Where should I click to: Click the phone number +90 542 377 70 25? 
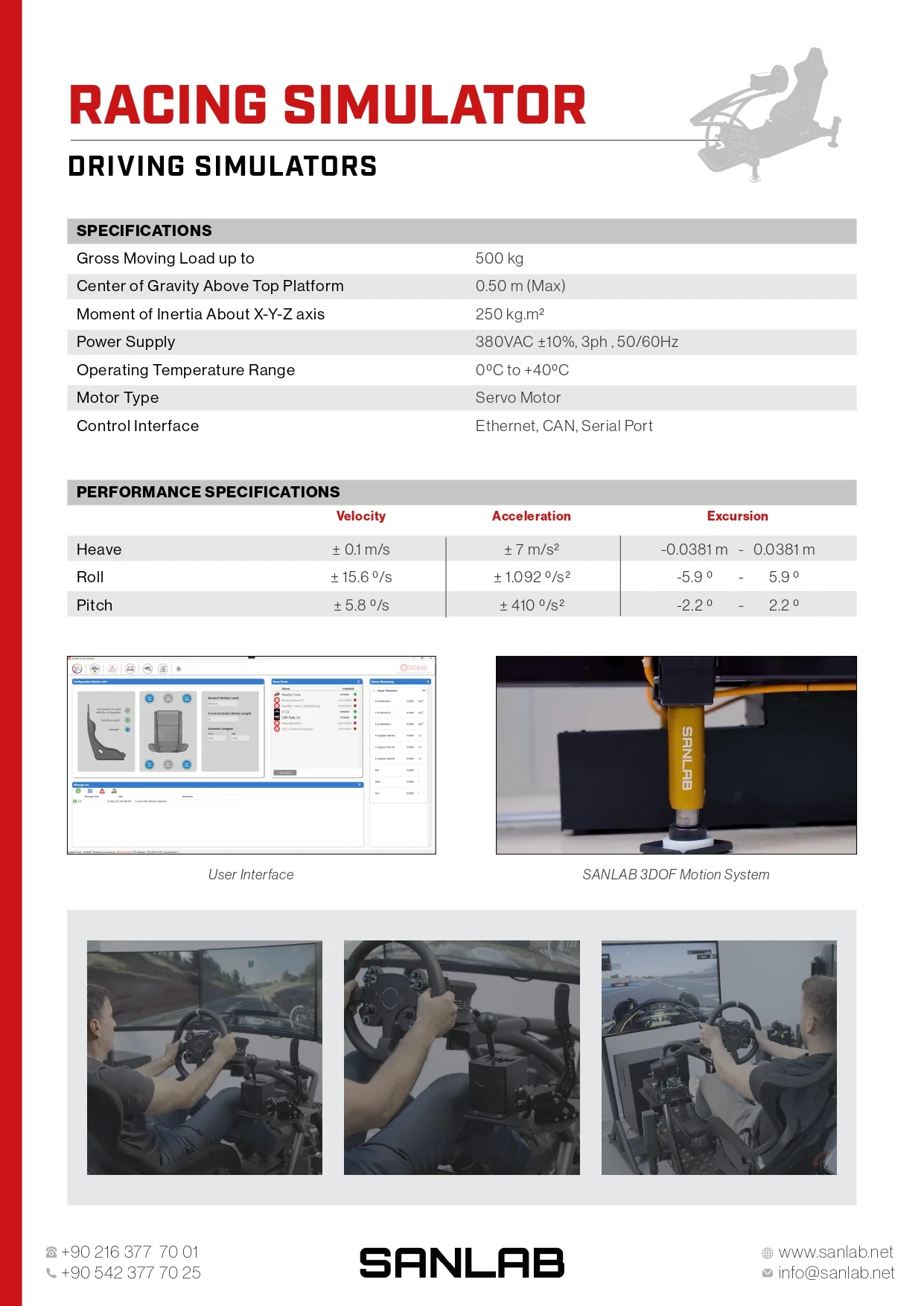[131, 1273]
